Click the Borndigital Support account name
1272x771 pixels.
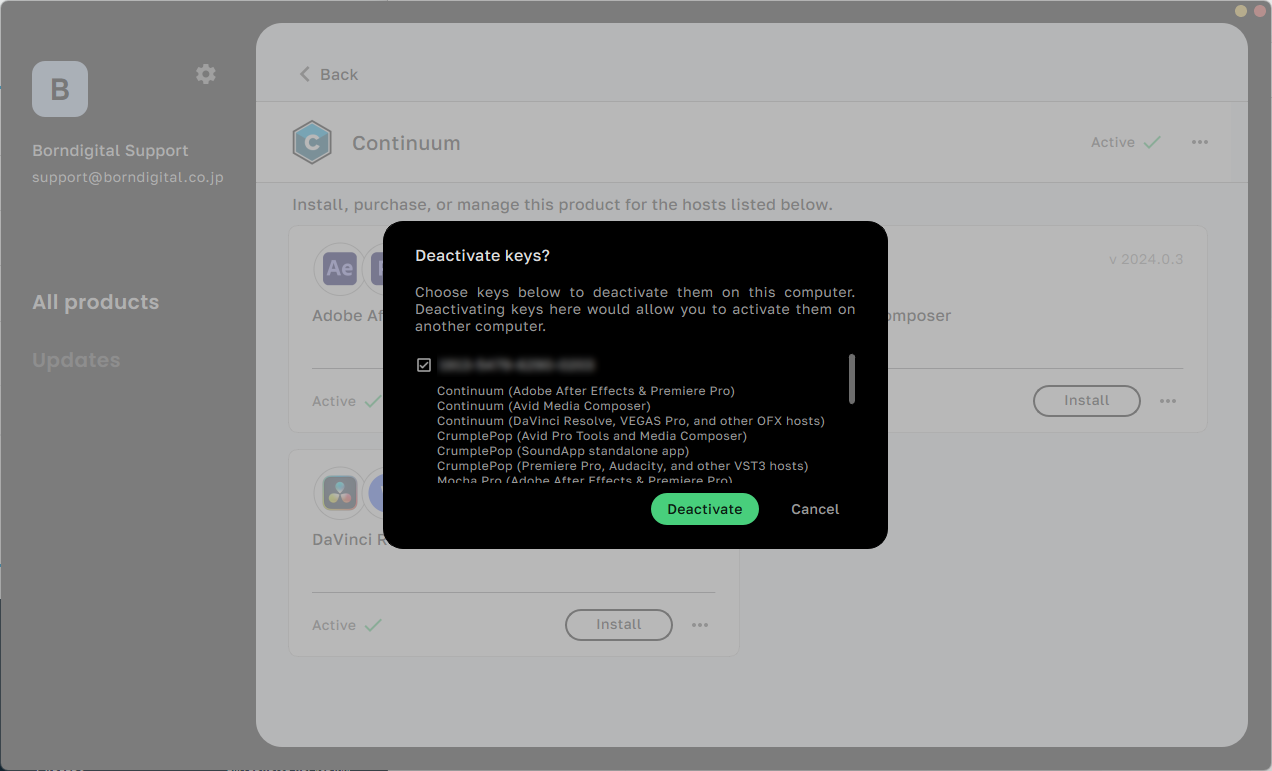click(110, 151)
